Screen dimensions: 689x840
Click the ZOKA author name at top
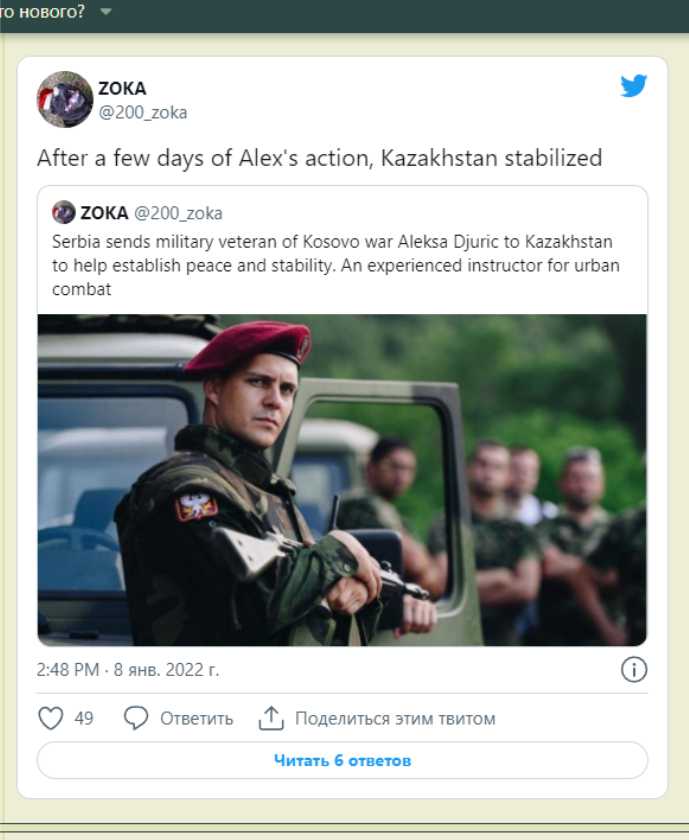coord(122,88)
